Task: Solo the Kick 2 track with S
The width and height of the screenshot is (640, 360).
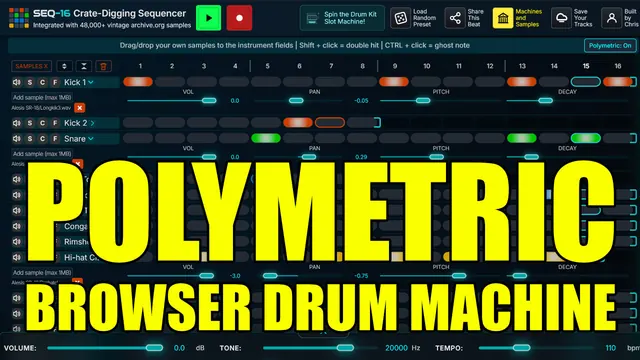Action: 30,123
